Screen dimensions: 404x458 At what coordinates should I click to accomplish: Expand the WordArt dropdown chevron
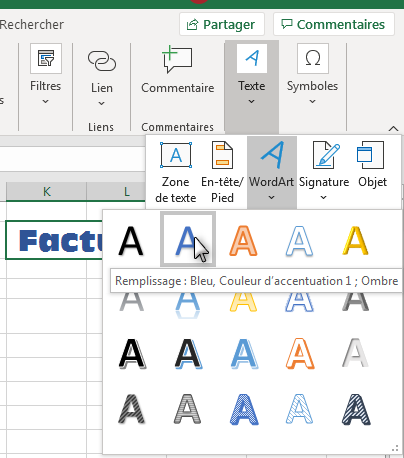(x=272, y=198)
